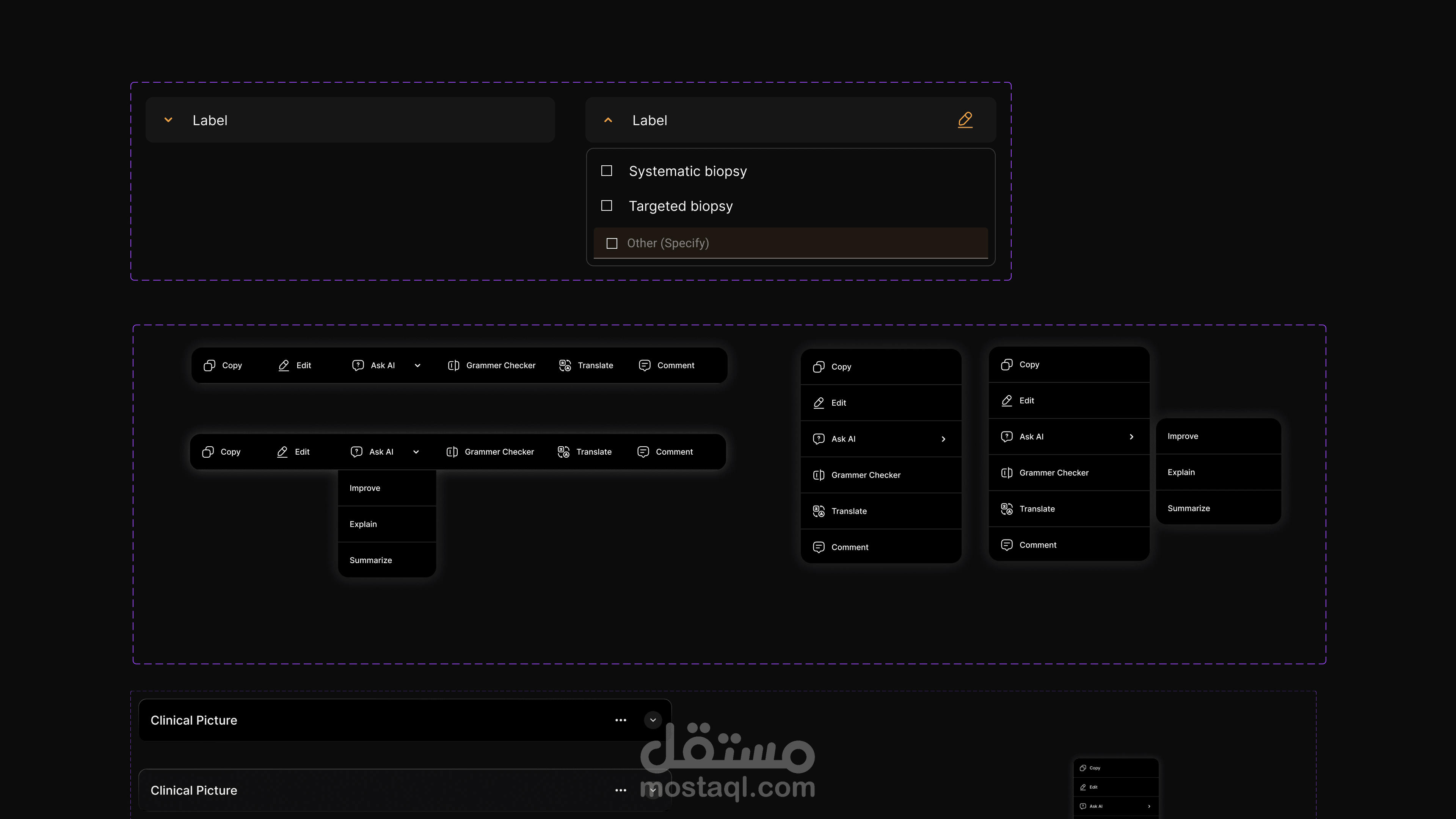
Task: Collapse the open Label list using the up chevron
Action: tap(608, 120)
